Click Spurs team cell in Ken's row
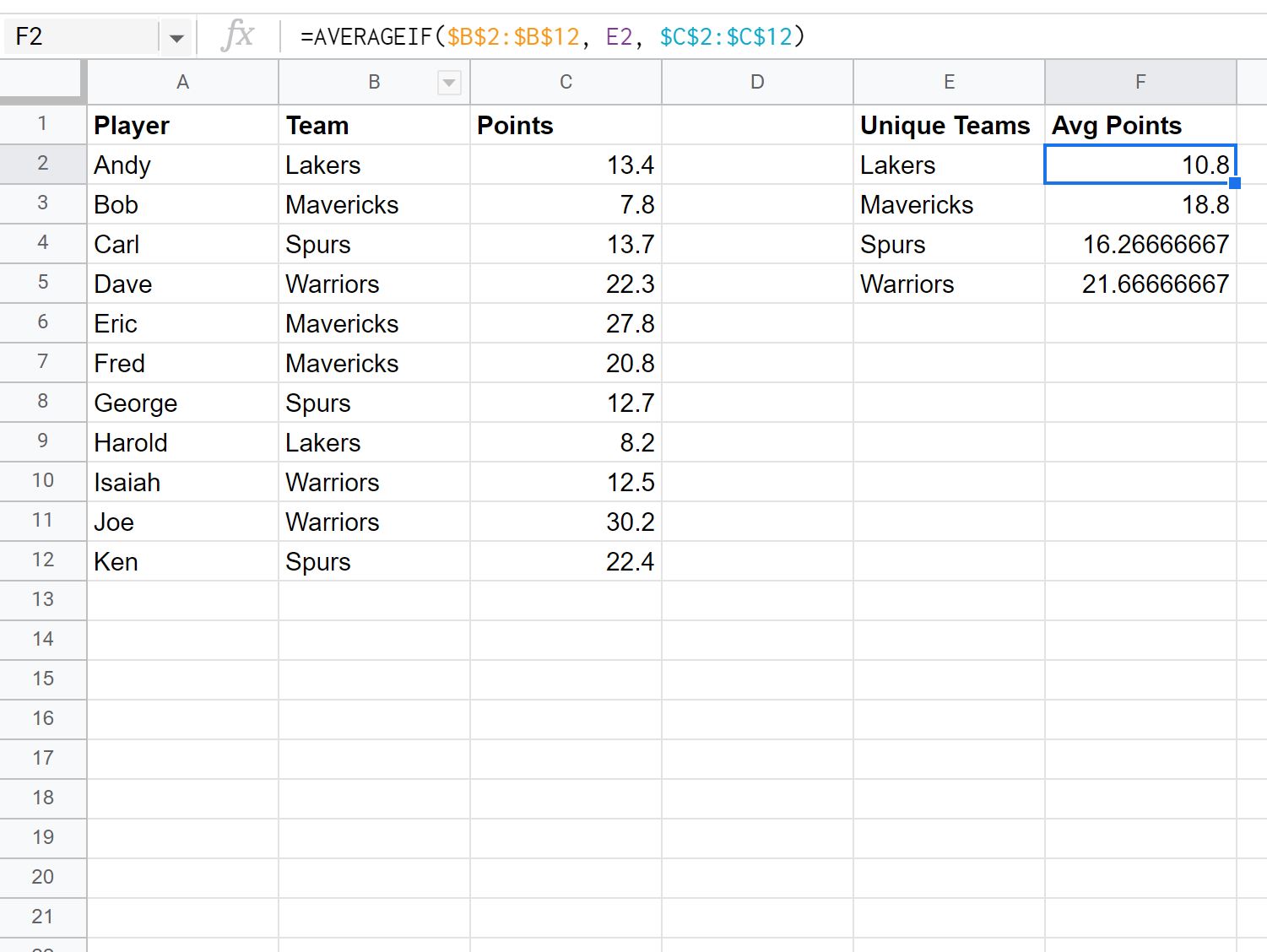This screenshot has width=1267, height=952. (375, 561)
